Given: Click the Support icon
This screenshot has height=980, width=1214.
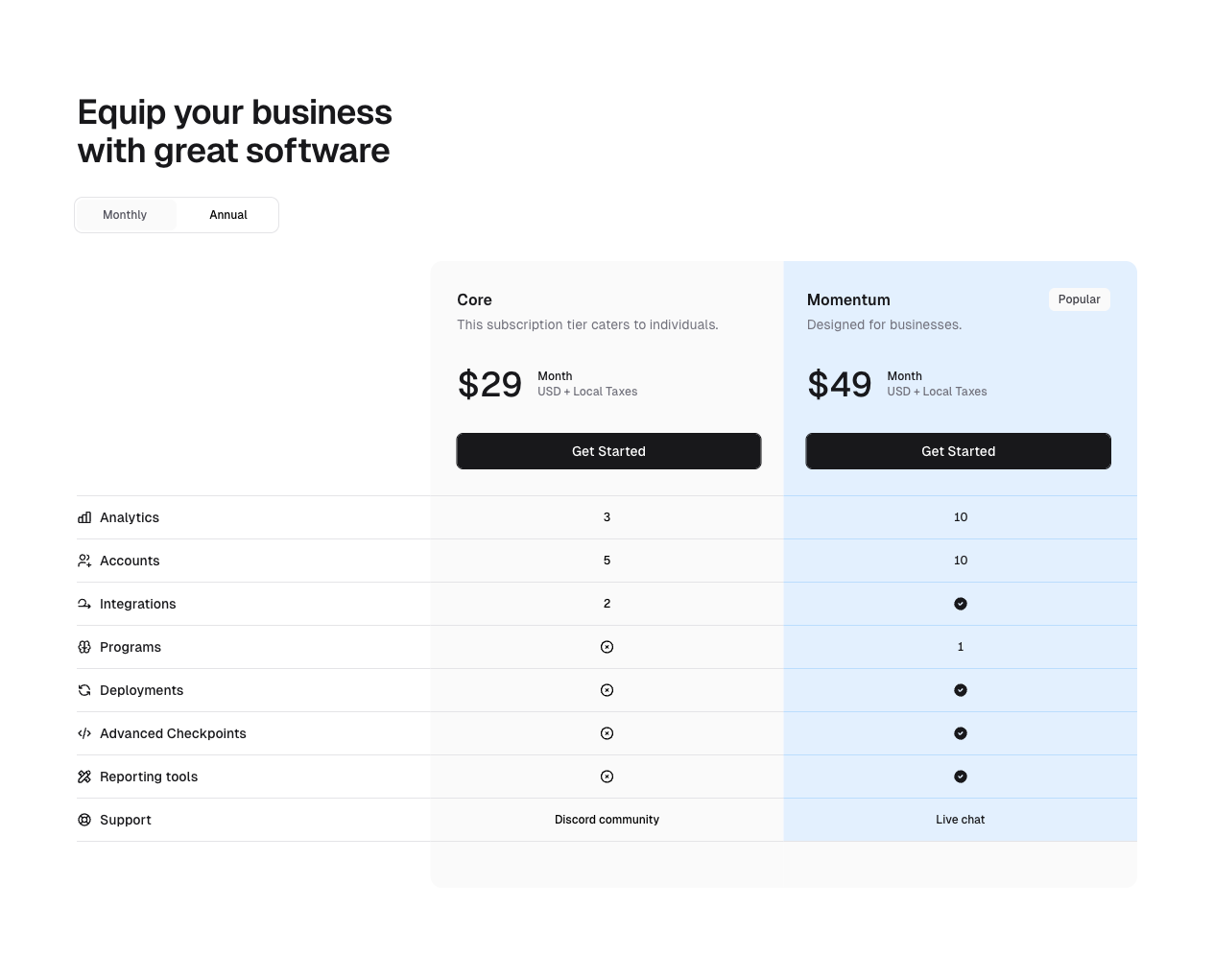Looking at the screenshot, I should click(84, 820).
